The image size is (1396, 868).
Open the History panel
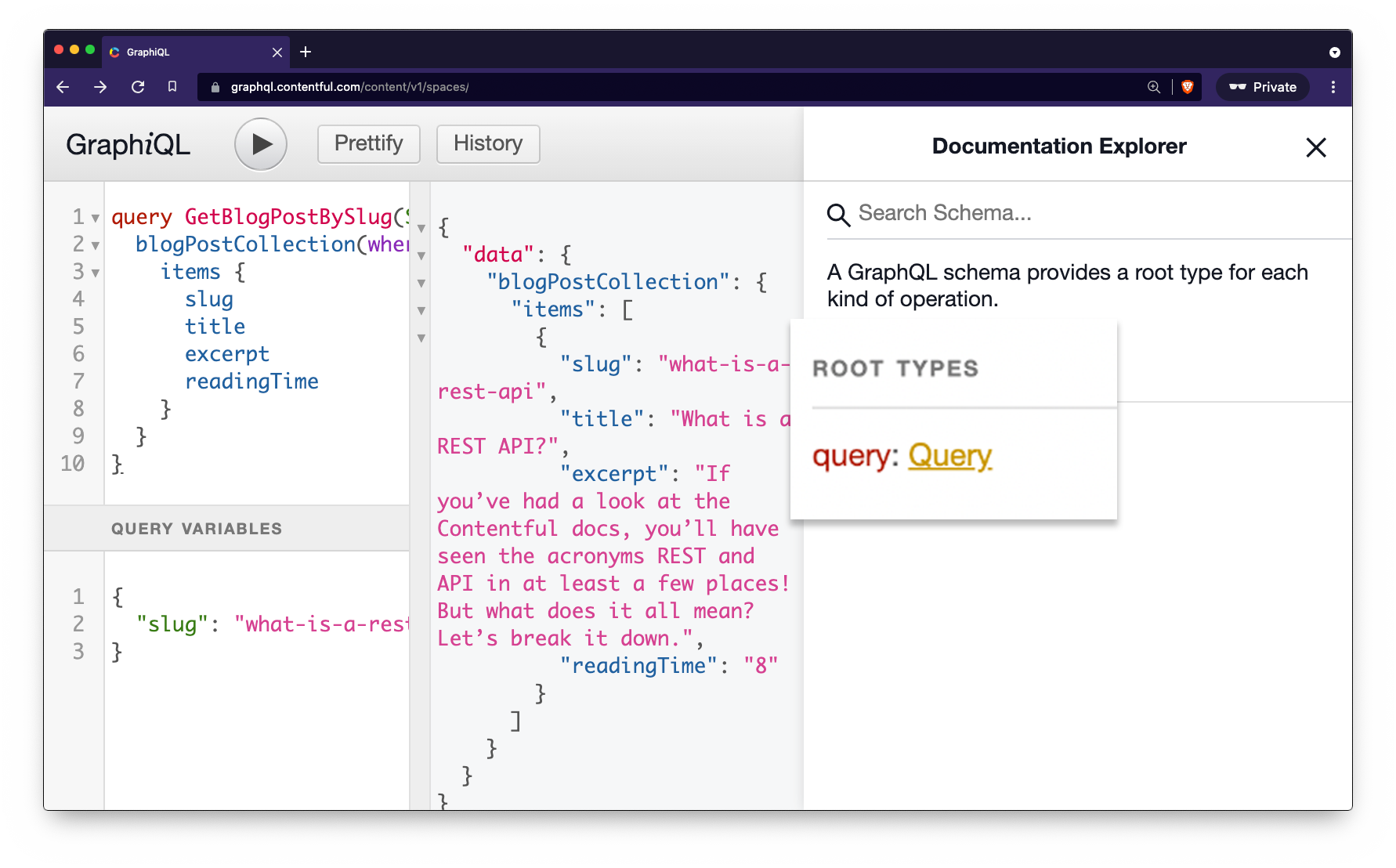(487, 143)
